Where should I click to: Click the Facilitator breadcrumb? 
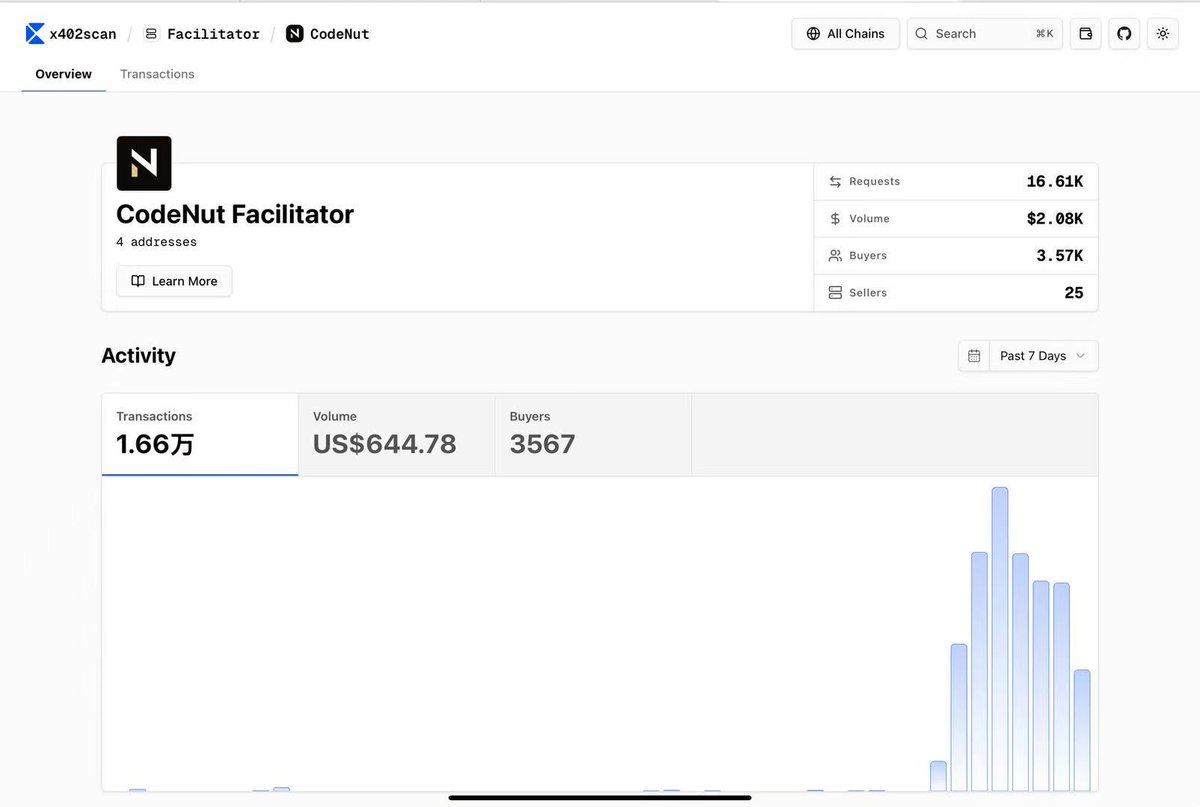pos(202,34)
